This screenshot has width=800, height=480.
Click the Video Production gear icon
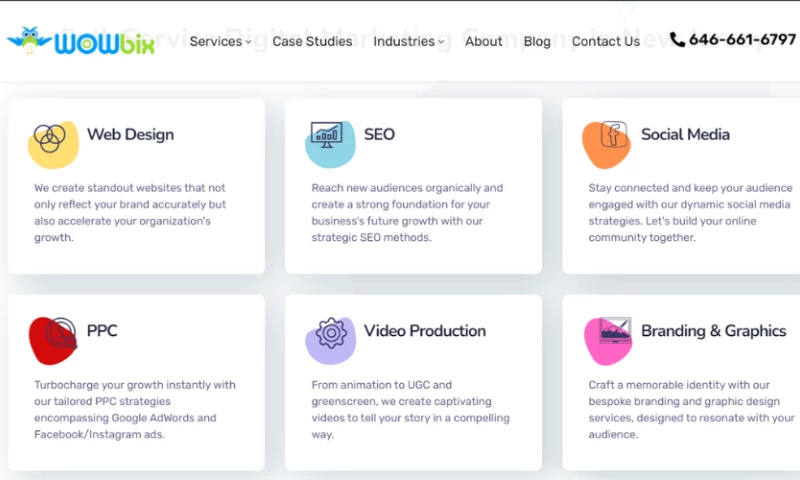tap(330, 333)
